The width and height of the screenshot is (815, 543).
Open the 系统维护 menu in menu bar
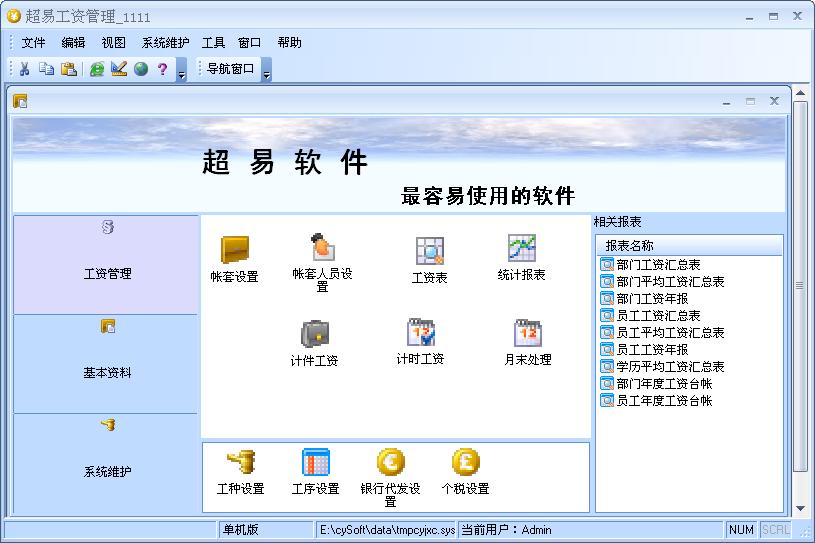pyautogui.click(x=165, y=43)
